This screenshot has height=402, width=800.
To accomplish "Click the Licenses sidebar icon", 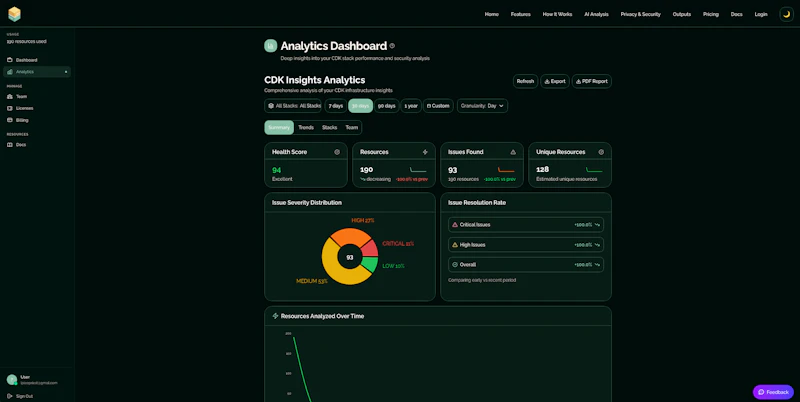I will [10, 108].
